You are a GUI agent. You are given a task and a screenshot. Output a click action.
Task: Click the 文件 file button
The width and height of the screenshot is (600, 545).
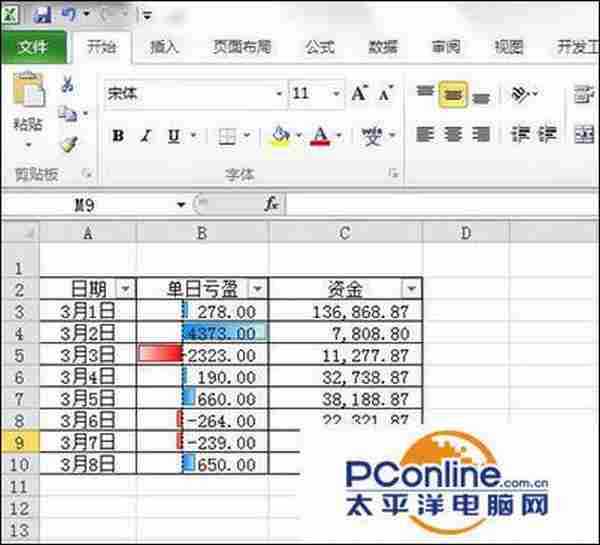(33, 46)
